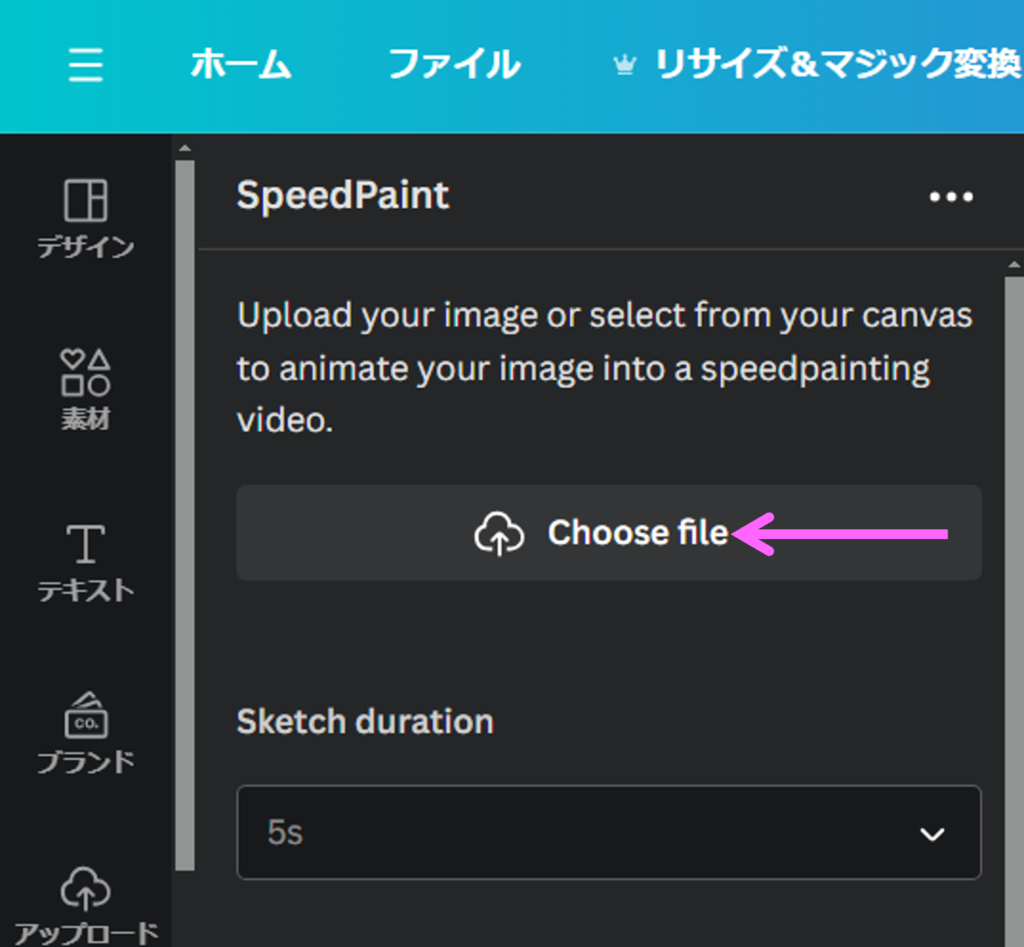This screenshot has width=1024, height=947.
Task: Select the テキスト tool in sidebar
Action: coord(86,562)
